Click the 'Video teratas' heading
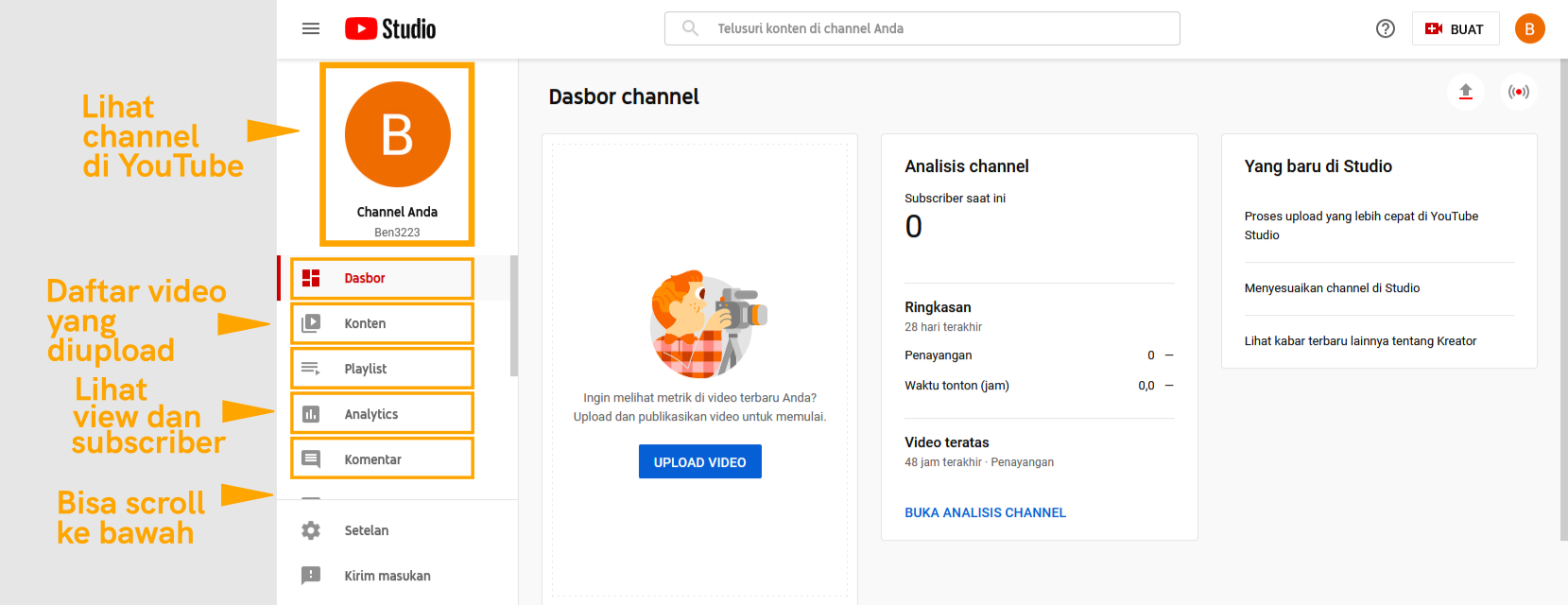Screen dimensions: 1568x605 (x=946, y=442)
